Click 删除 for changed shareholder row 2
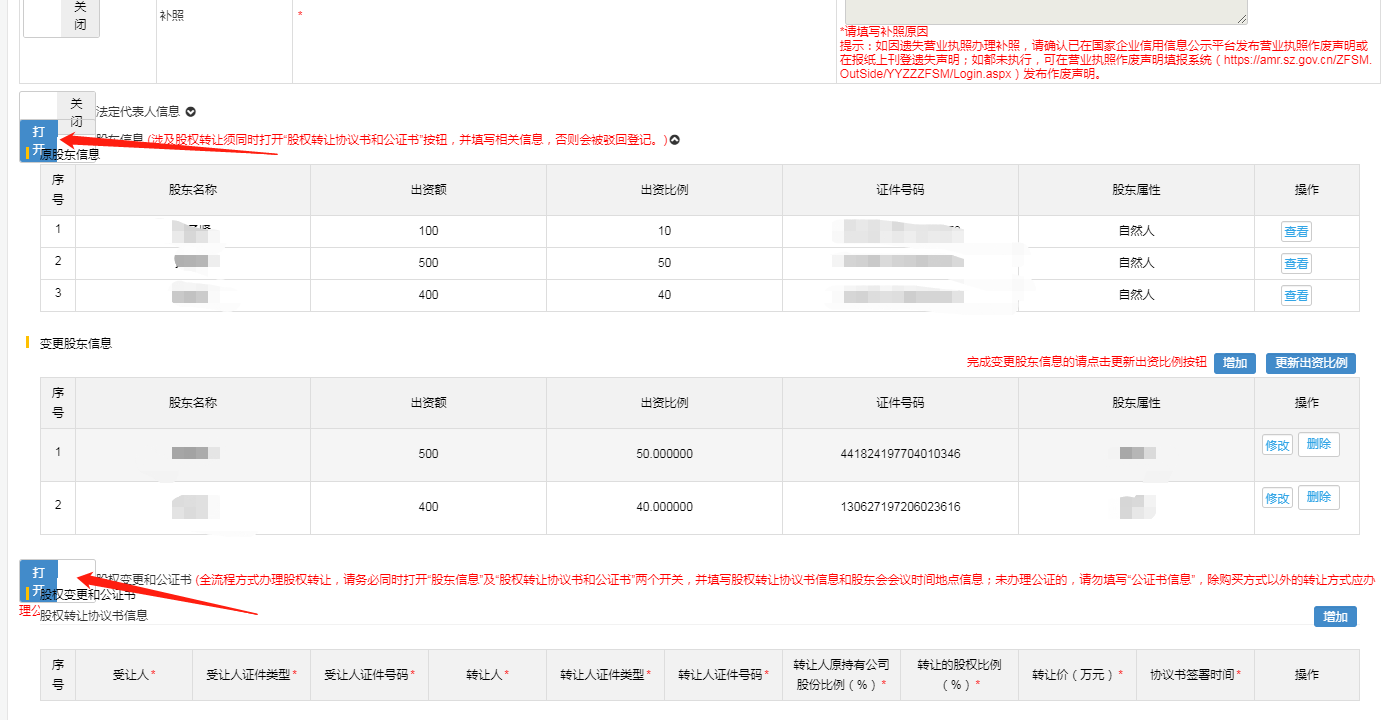The height and width of the screenshot is (720, 1391). point(1318,498)
